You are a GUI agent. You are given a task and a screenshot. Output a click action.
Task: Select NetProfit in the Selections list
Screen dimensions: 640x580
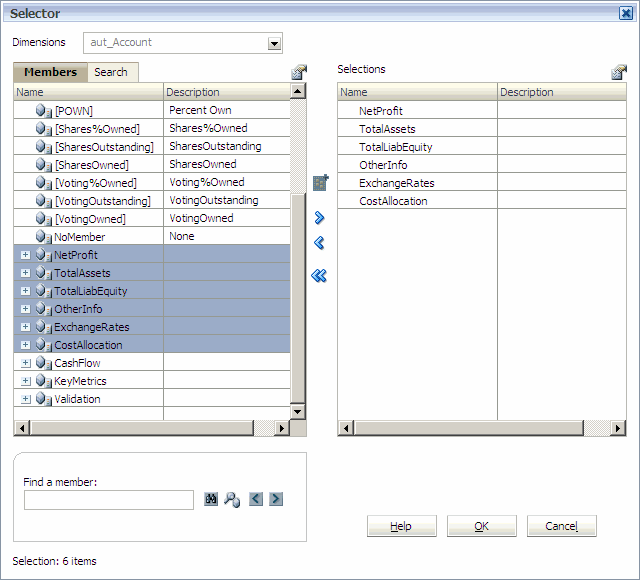(380, 111)
